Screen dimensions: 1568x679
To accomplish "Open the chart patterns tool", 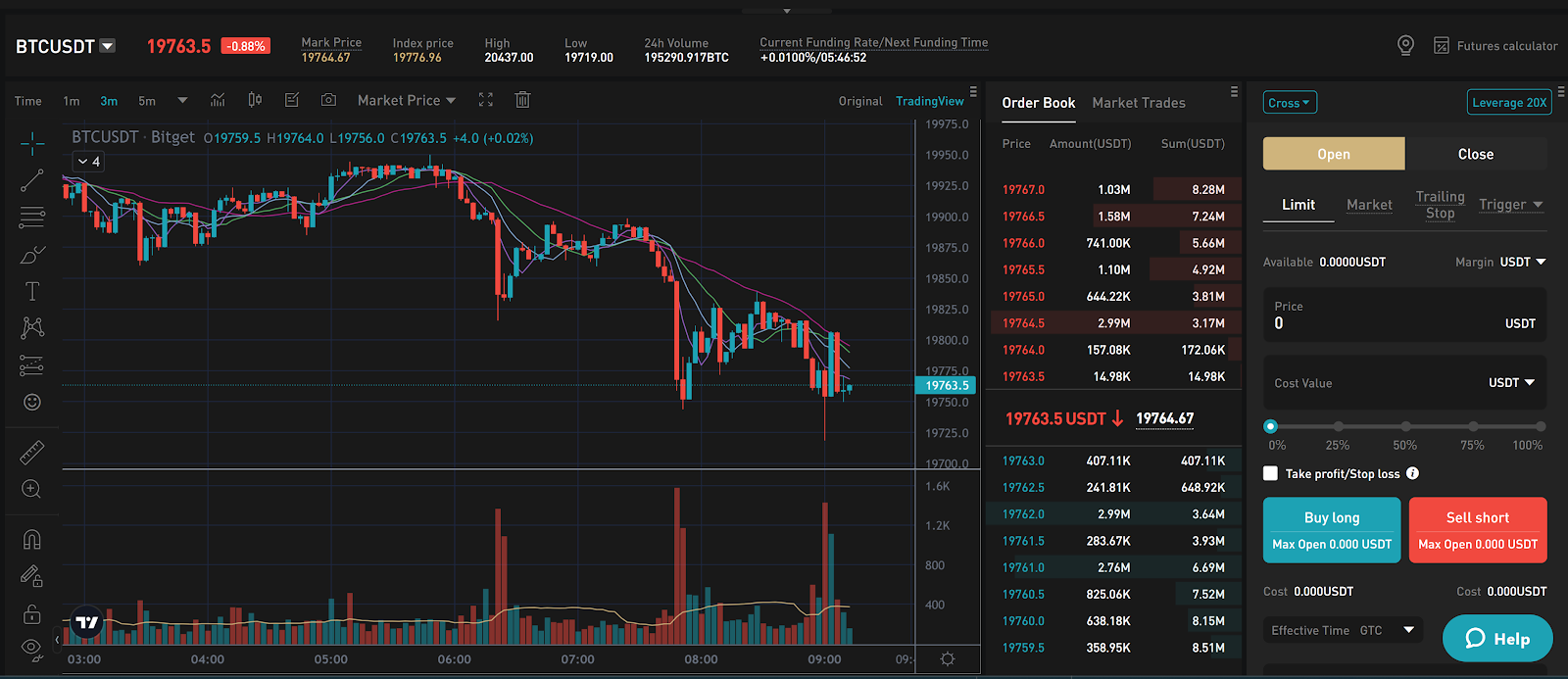I will pyautogui.click(x=32, y=327).
